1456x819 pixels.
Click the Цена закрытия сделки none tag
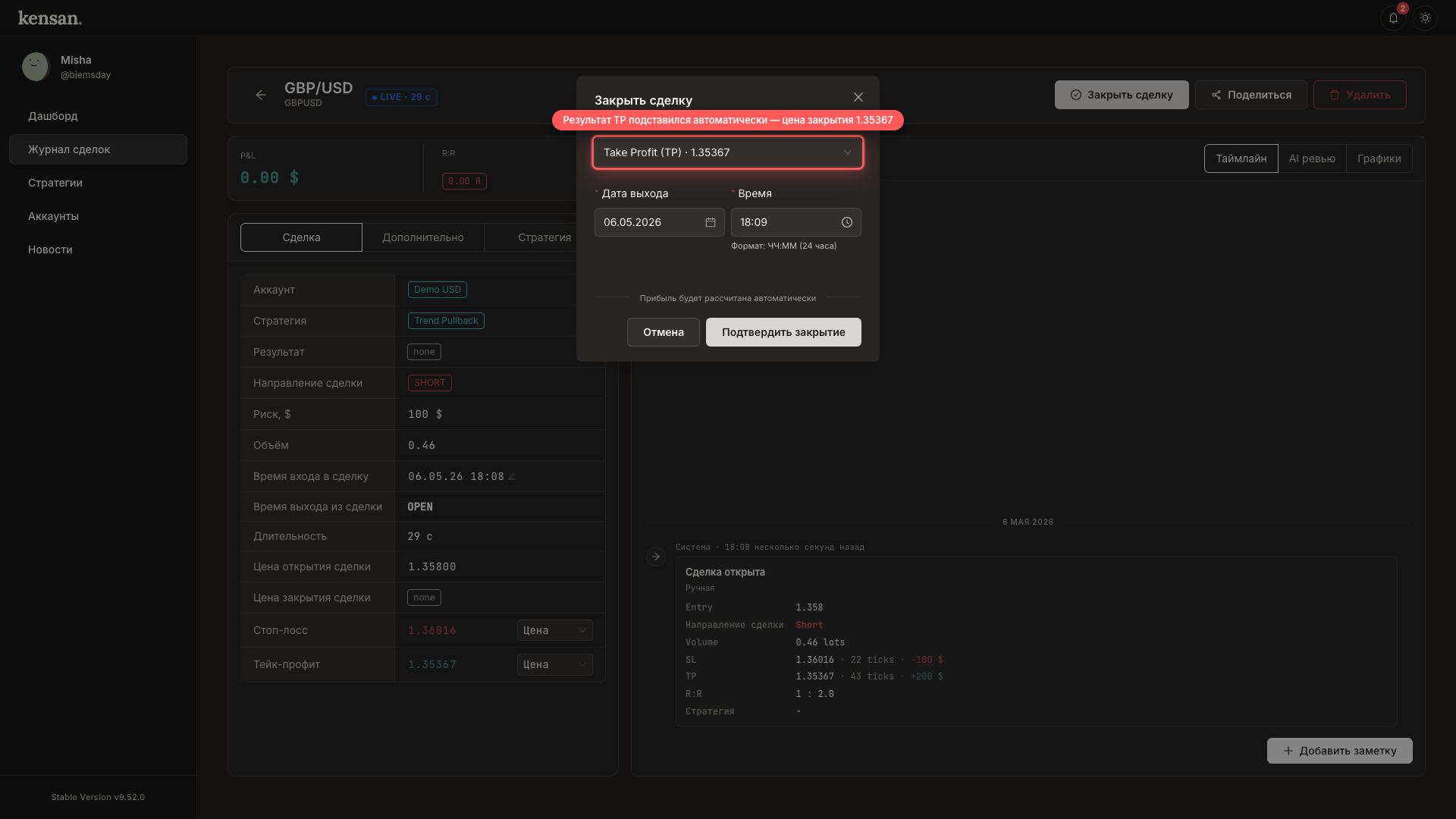424,598
